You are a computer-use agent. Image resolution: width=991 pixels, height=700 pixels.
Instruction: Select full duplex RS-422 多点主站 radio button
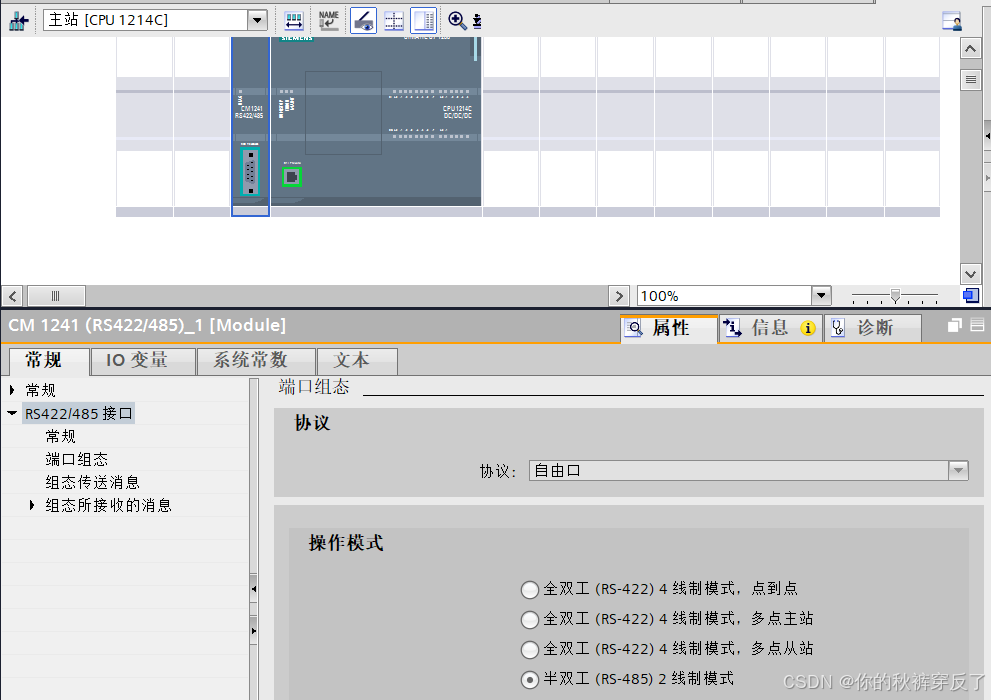[x=530, y=620]
